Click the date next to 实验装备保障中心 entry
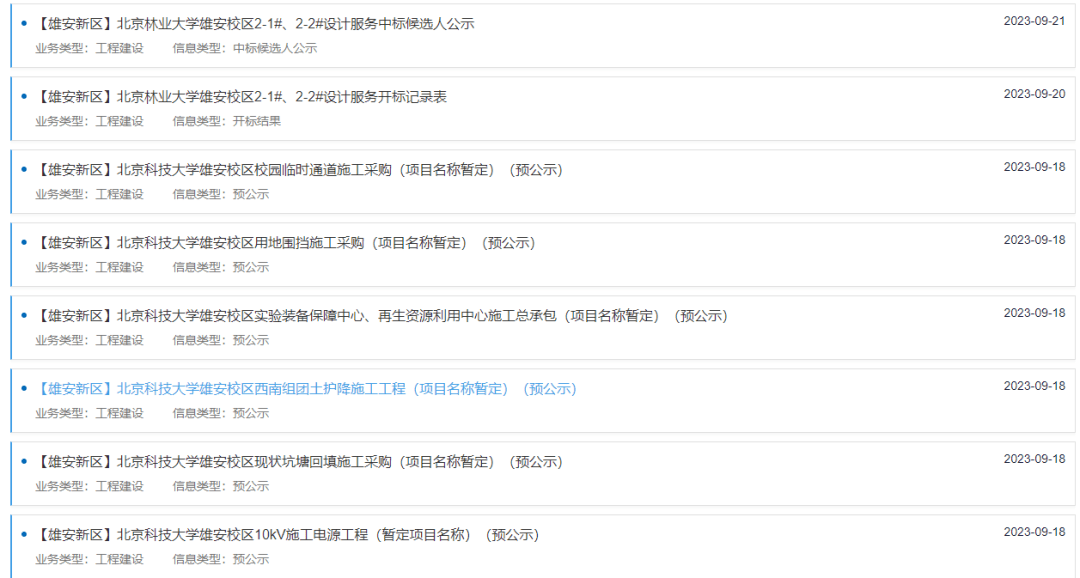 coord(1034,313)
